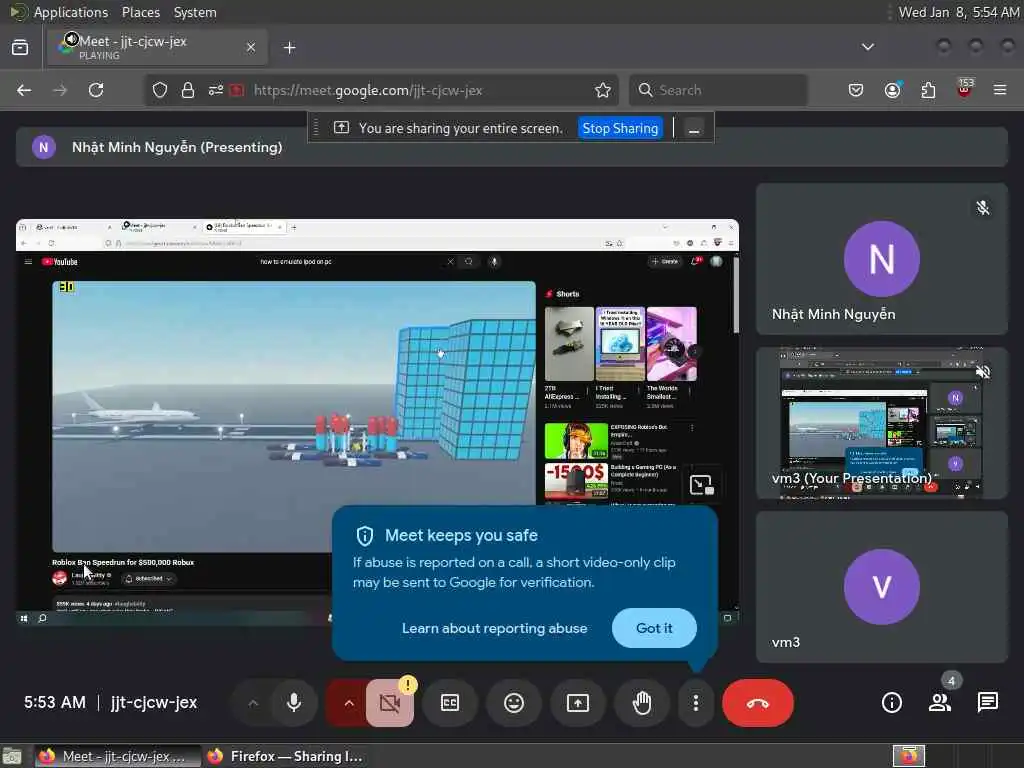
Task: Click the show desktop icon in taskbar
Action: click(x=12, y=756)
